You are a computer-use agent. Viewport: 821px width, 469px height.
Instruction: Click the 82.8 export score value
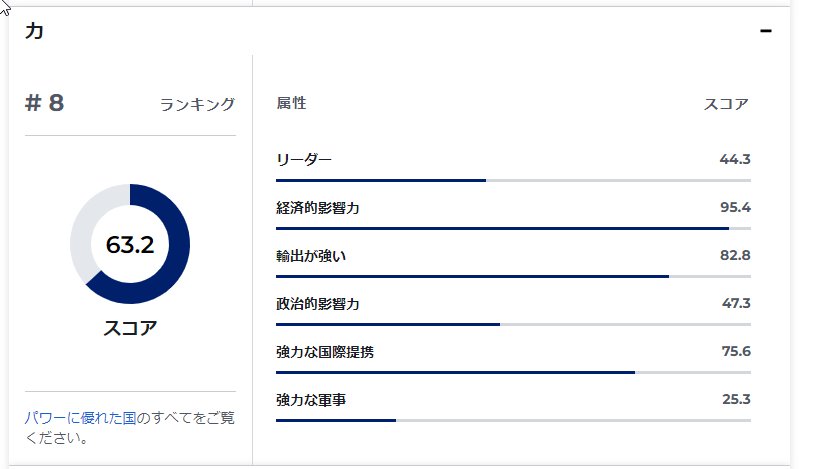coord(734,256)
